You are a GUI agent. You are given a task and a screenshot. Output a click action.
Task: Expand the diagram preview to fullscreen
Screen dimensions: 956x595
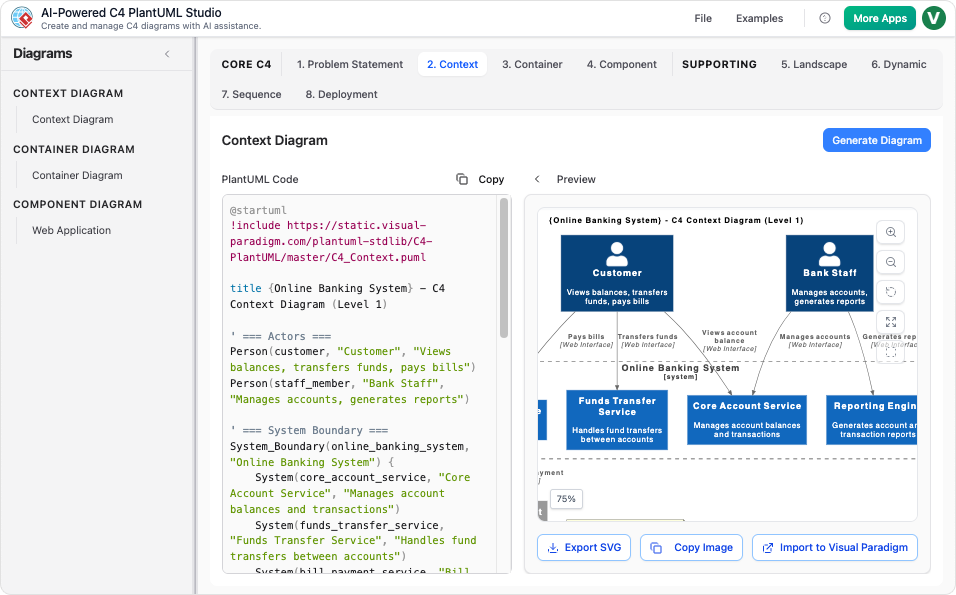[x=890, y=322]
